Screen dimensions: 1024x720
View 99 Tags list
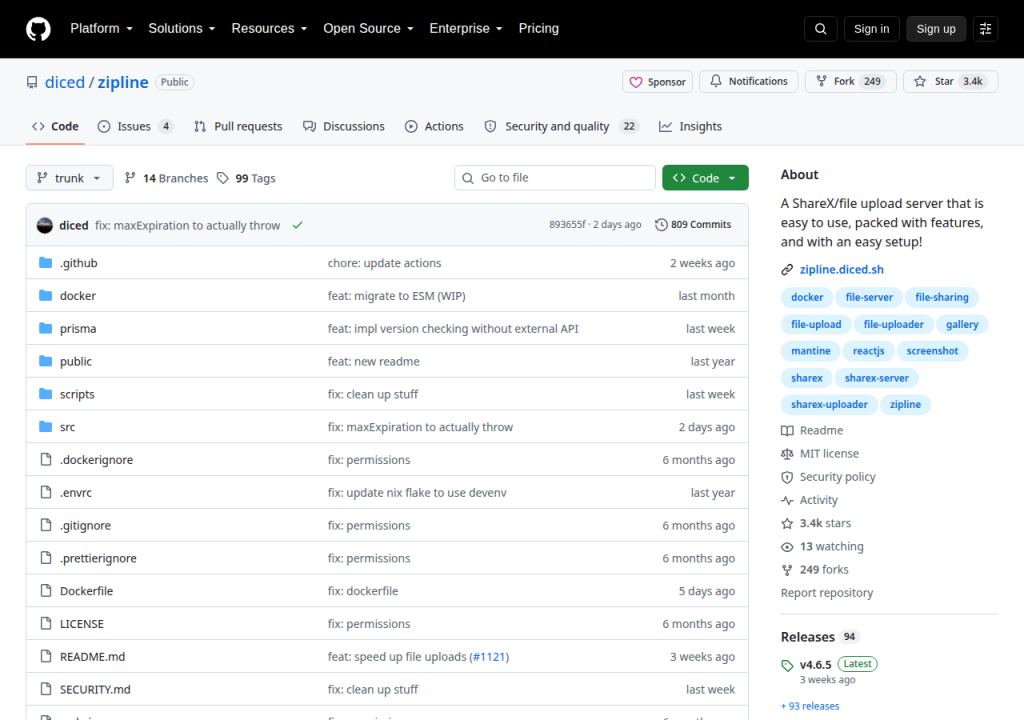[246, 178]
